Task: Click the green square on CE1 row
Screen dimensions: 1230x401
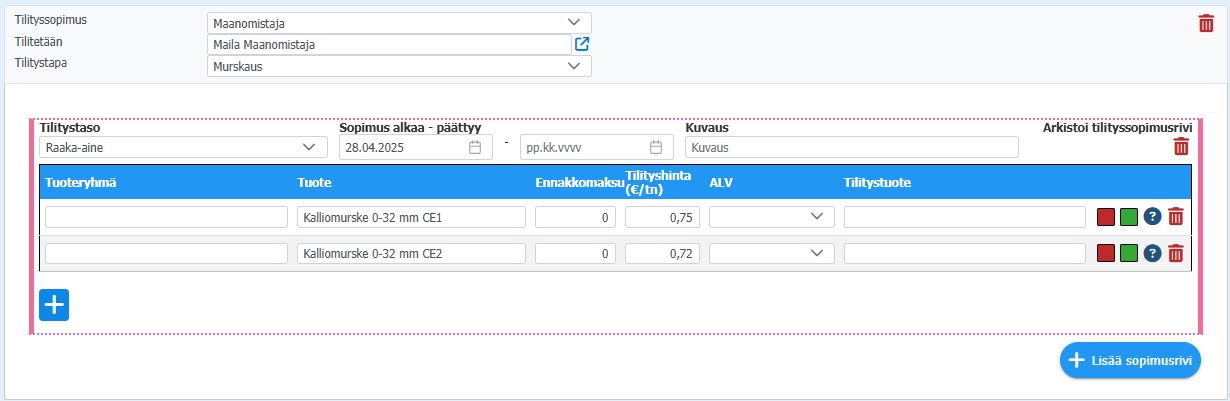Action: [x=1129, y=217]
